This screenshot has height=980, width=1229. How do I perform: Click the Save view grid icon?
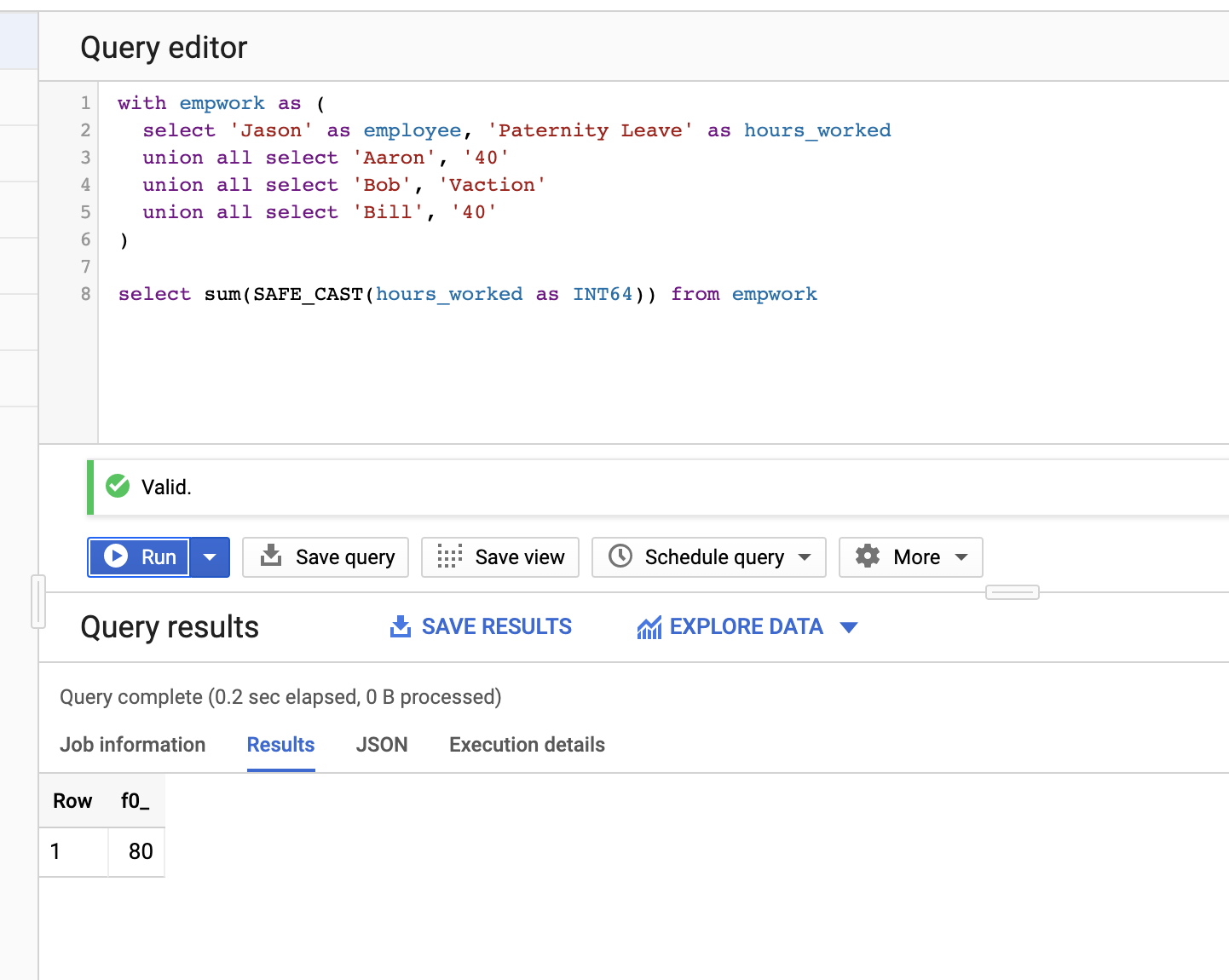(x=449, y=556)
